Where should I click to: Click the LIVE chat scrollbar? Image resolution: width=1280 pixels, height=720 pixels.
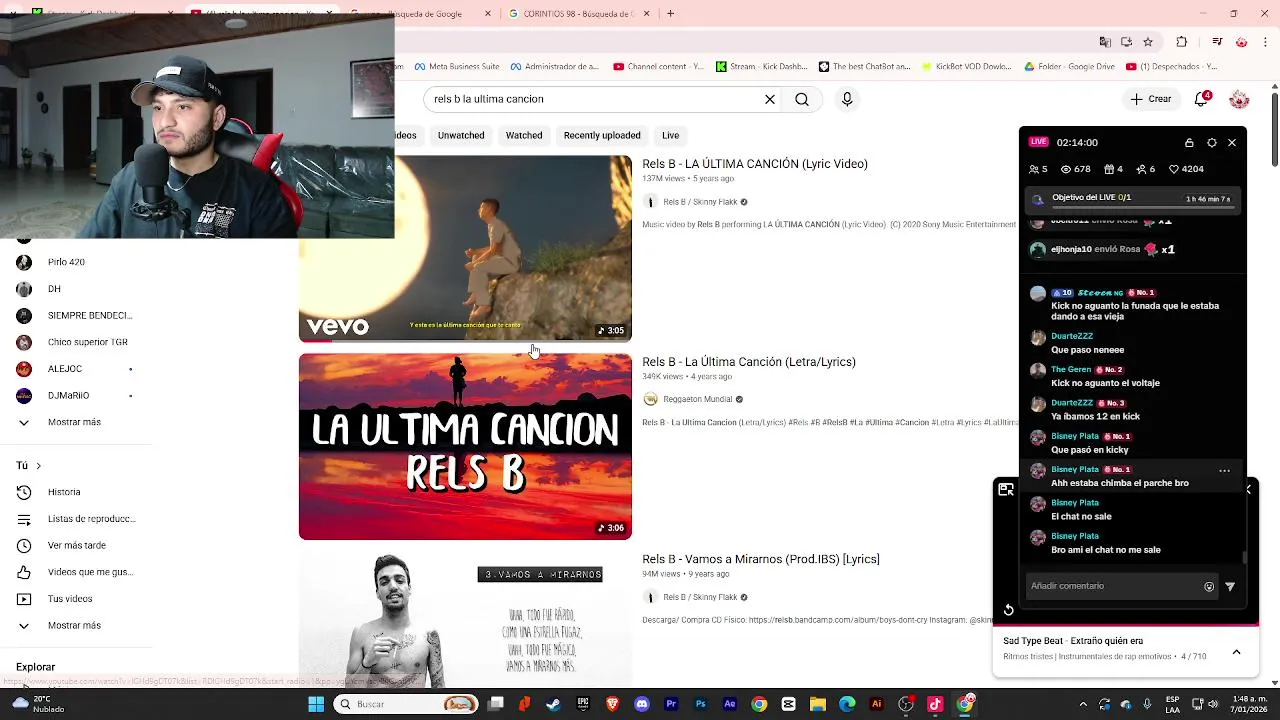click(1244, 557)
